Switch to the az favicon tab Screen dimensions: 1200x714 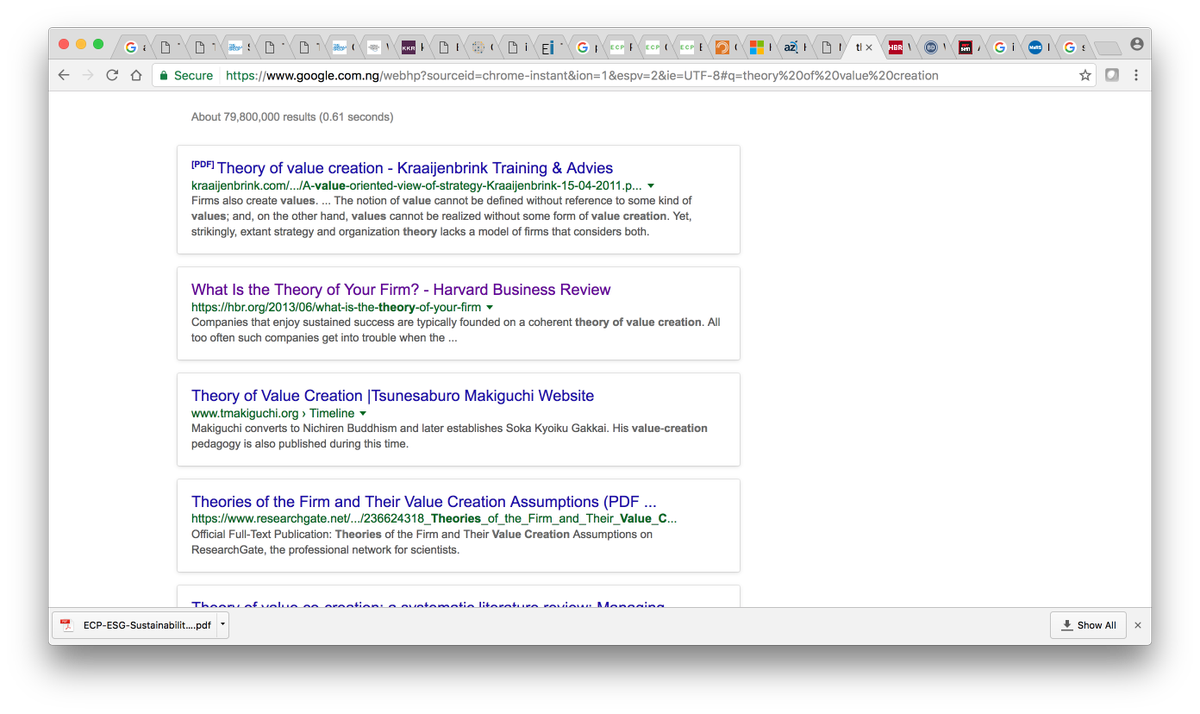791,47
